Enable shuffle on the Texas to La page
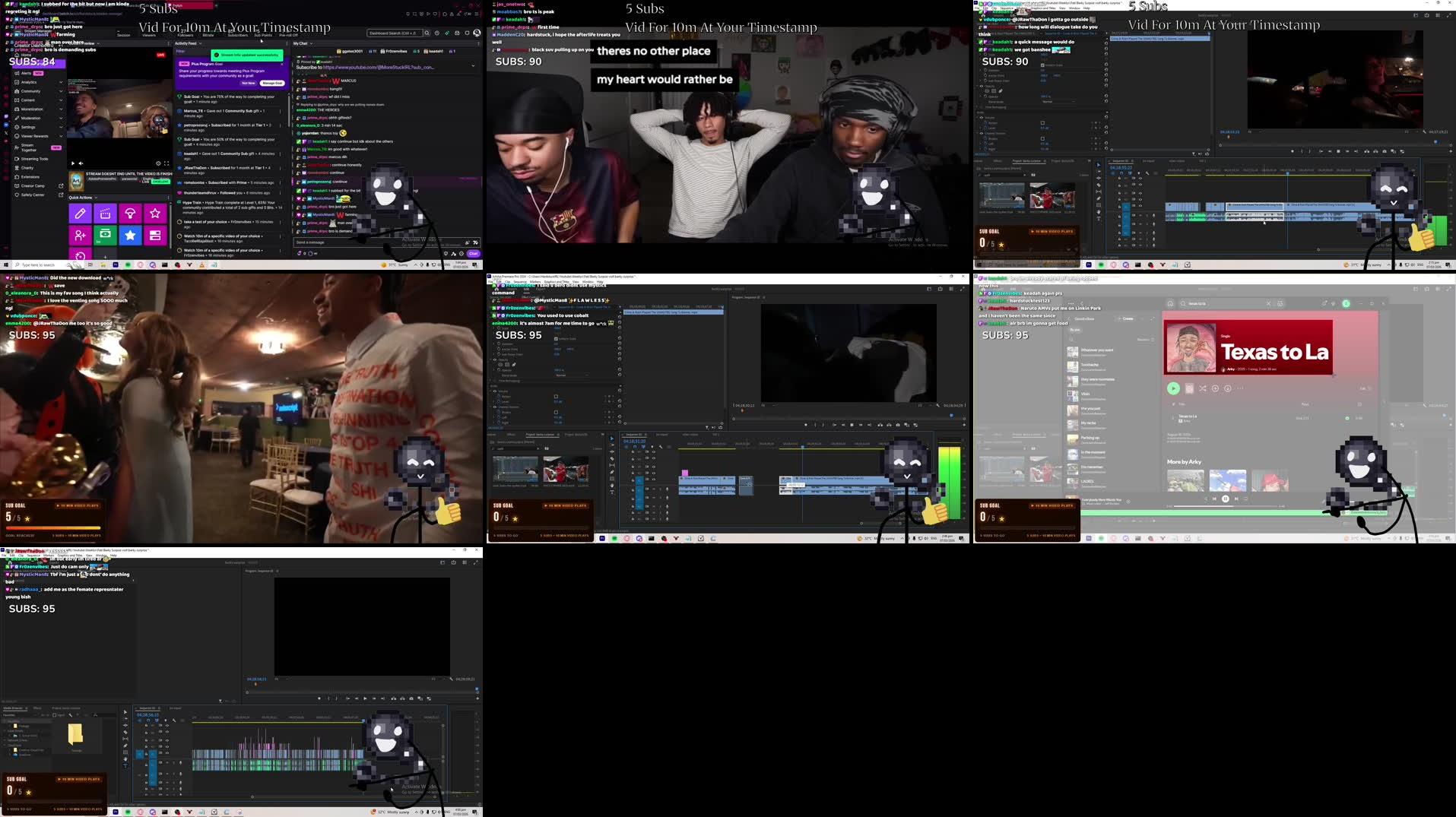The width and height of the screenshot is (1456, 817). click(x=1203, y=388)
